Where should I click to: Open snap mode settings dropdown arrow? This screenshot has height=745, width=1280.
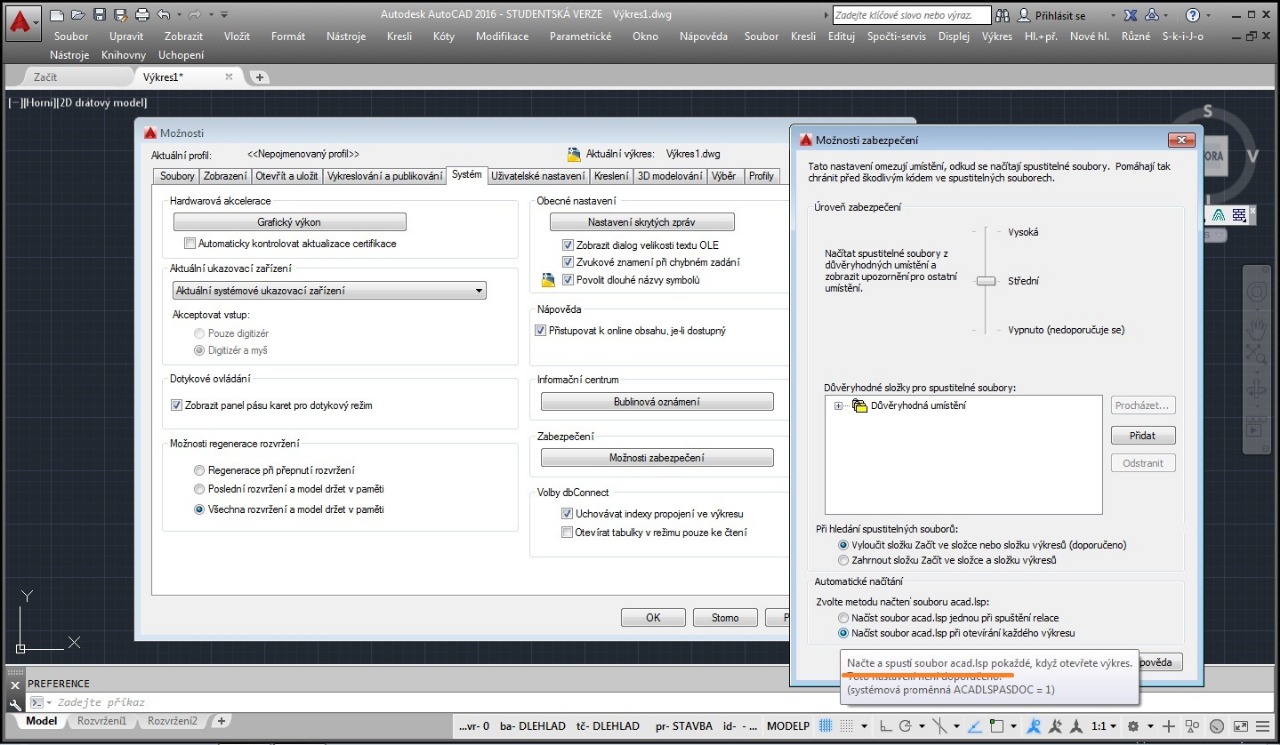(x=864, y=726)
